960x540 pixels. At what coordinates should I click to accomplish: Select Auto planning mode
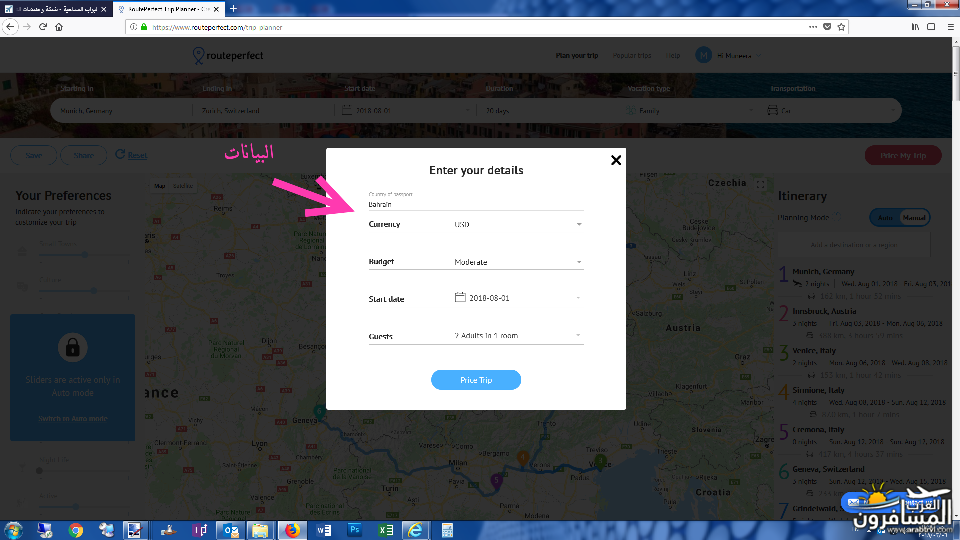point(885,217)
